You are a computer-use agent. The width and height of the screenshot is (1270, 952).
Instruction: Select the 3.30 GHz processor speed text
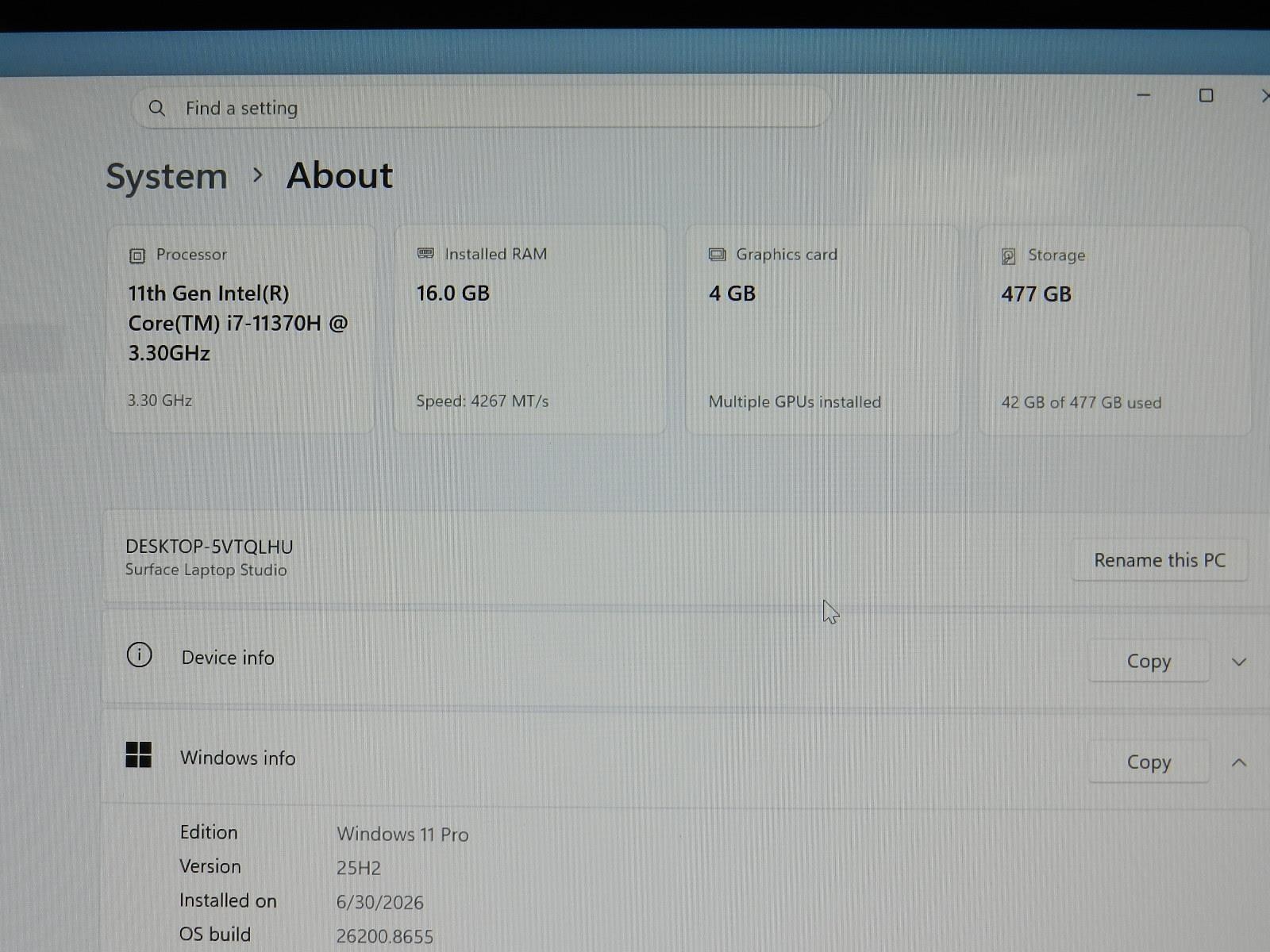tap(160, 401)
